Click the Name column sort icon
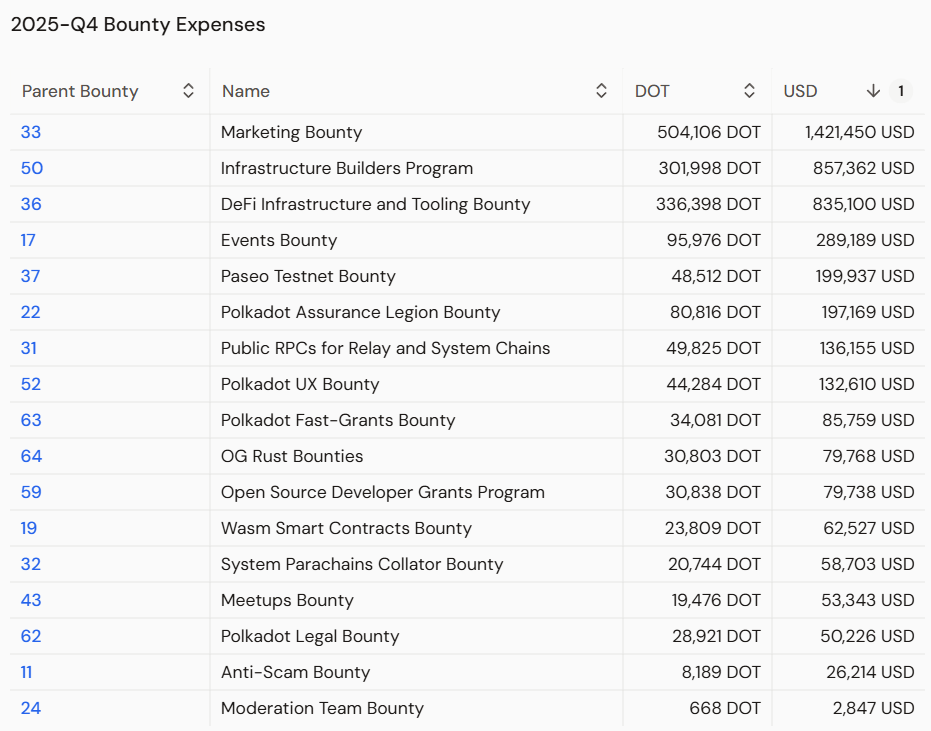Screen dimensions: 931x731 (601, 91)
